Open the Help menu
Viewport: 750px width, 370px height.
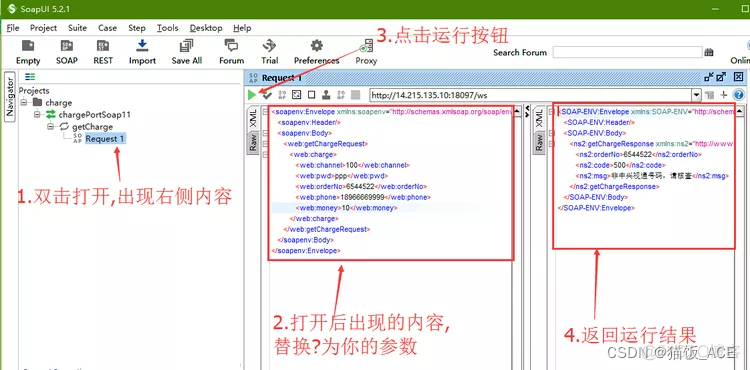242,28
